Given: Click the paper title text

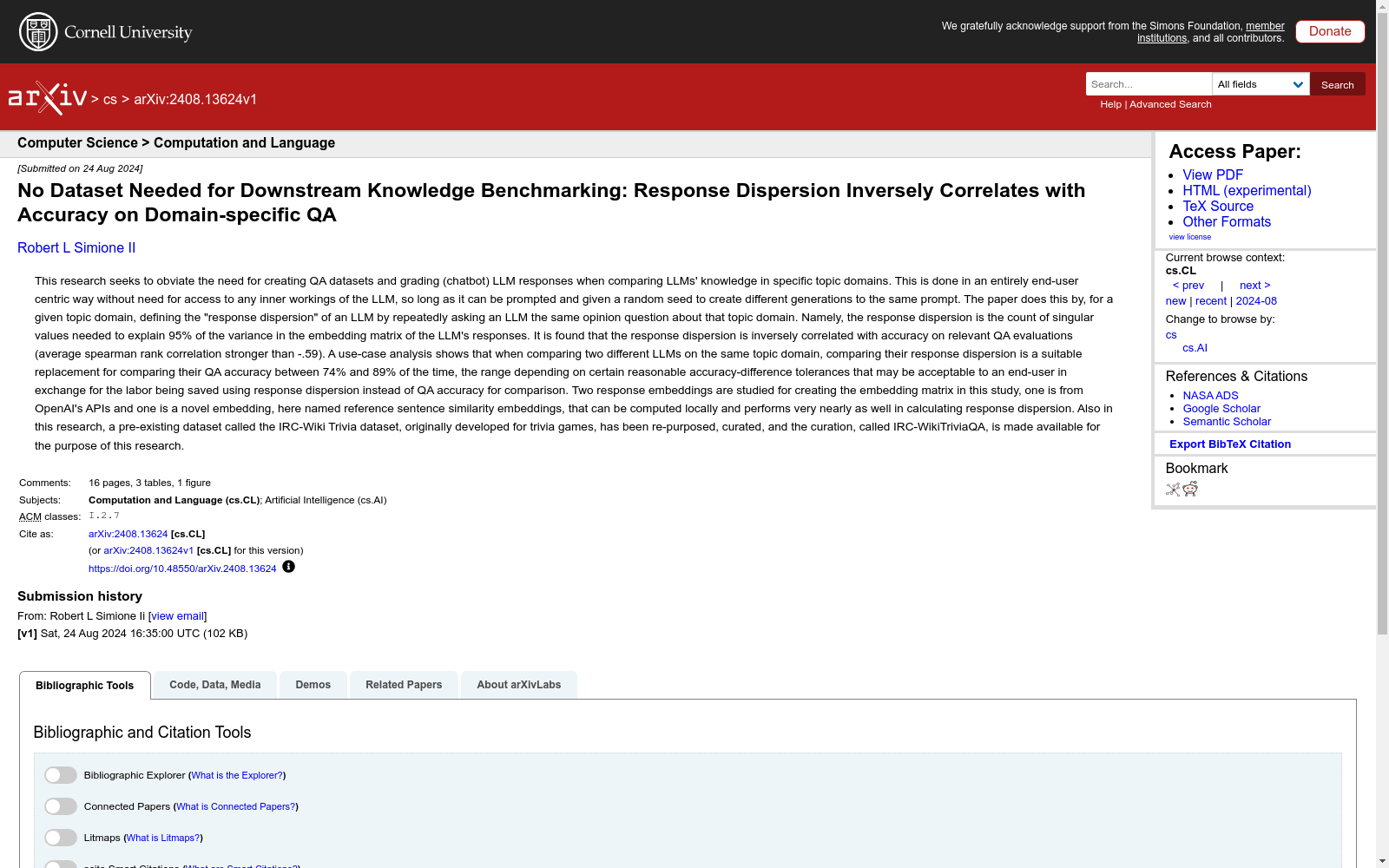Looking at the screenshot, I should [x=551, y=203].
